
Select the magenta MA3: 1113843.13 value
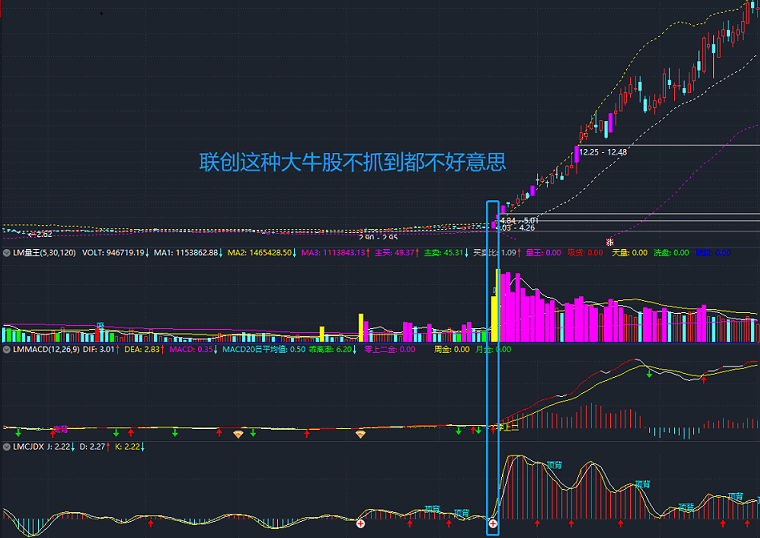pos(335,253)
